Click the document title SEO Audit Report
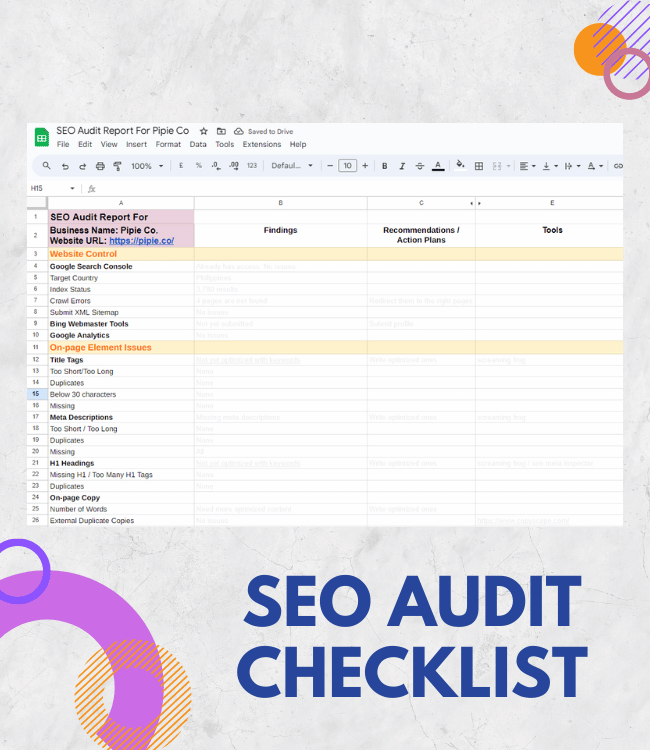 pos(122,131)
